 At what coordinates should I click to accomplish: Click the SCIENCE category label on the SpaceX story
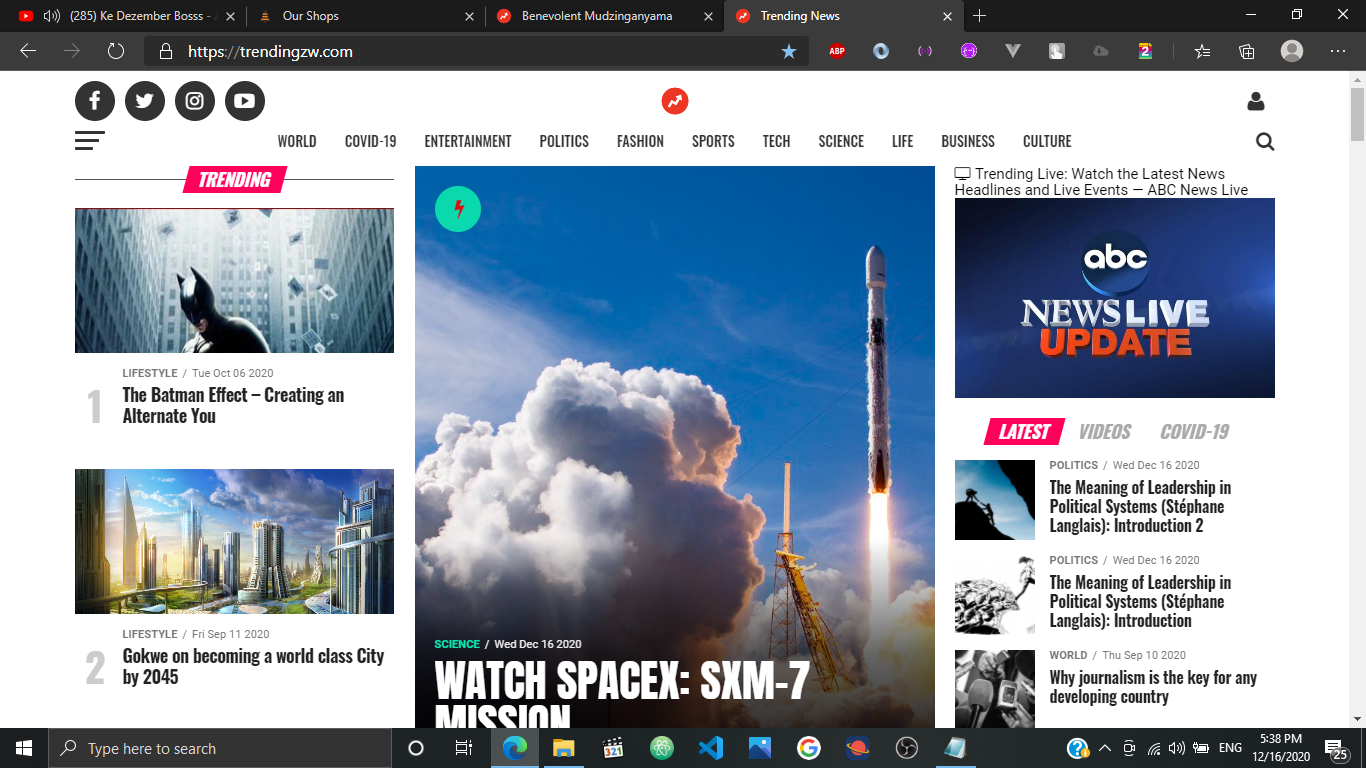457,644
